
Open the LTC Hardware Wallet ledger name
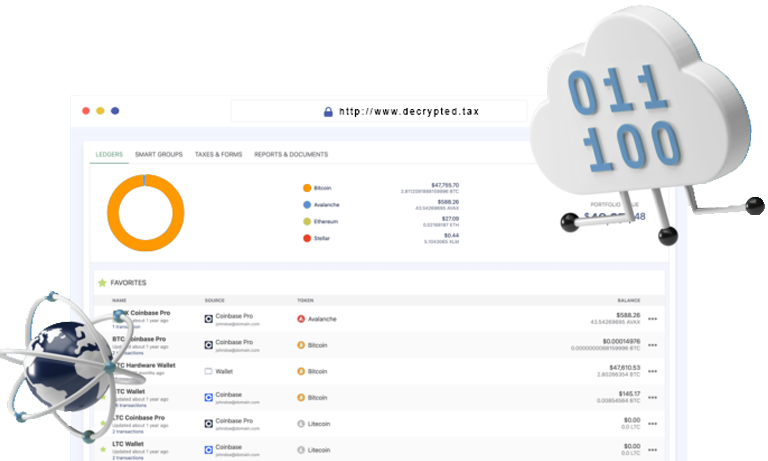click(148, 366)
